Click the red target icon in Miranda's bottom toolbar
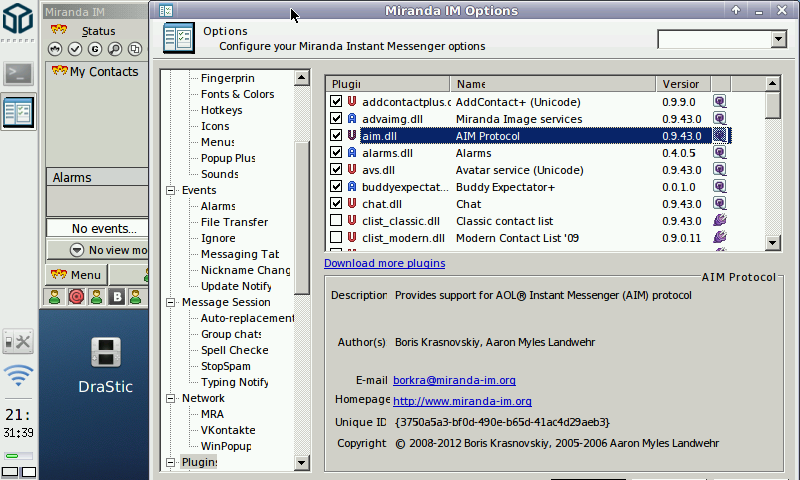Viewport: 800px width, 480px height. 75,297
